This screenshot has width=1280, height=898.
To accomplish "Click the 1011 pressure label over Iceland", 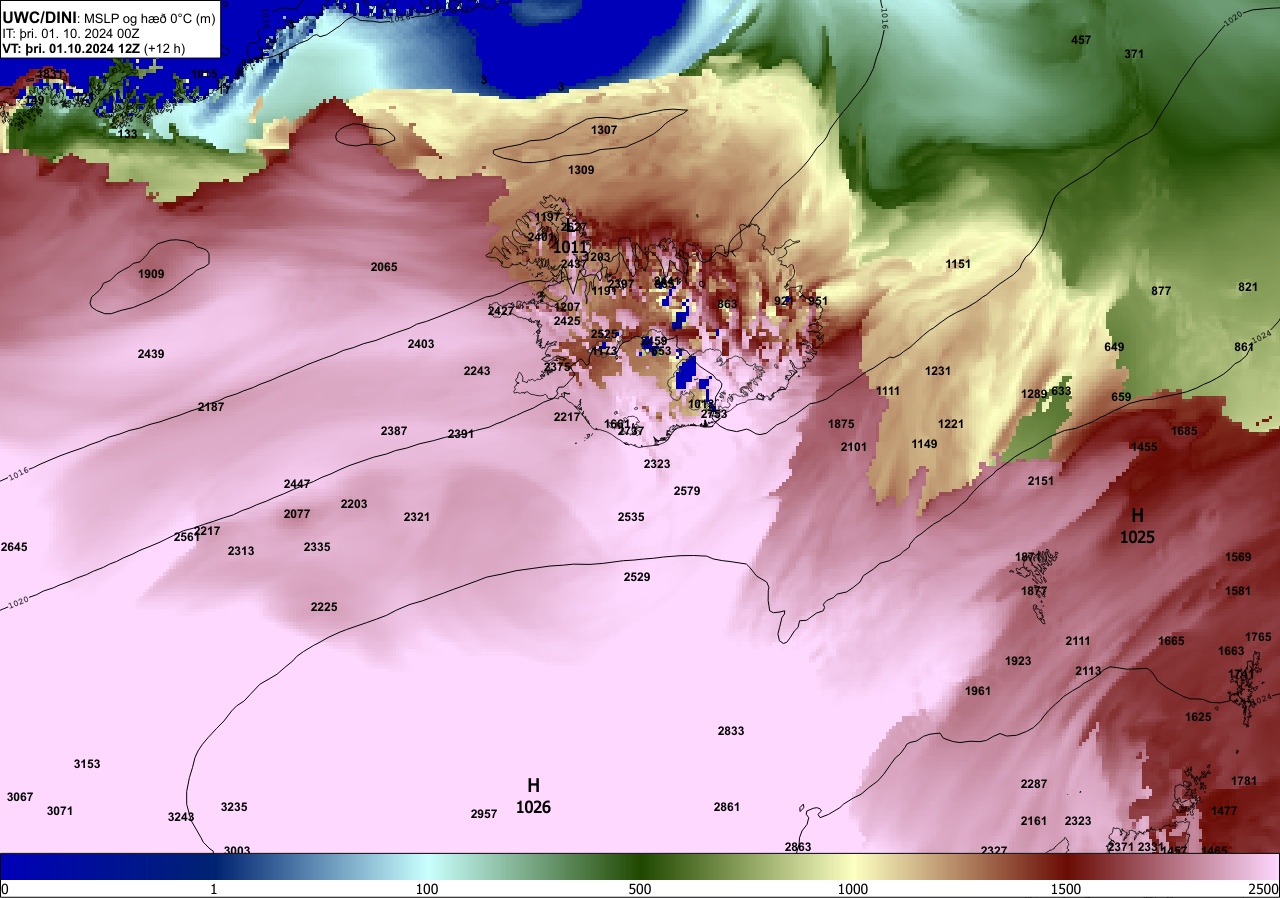I will (x=571, y=247).
